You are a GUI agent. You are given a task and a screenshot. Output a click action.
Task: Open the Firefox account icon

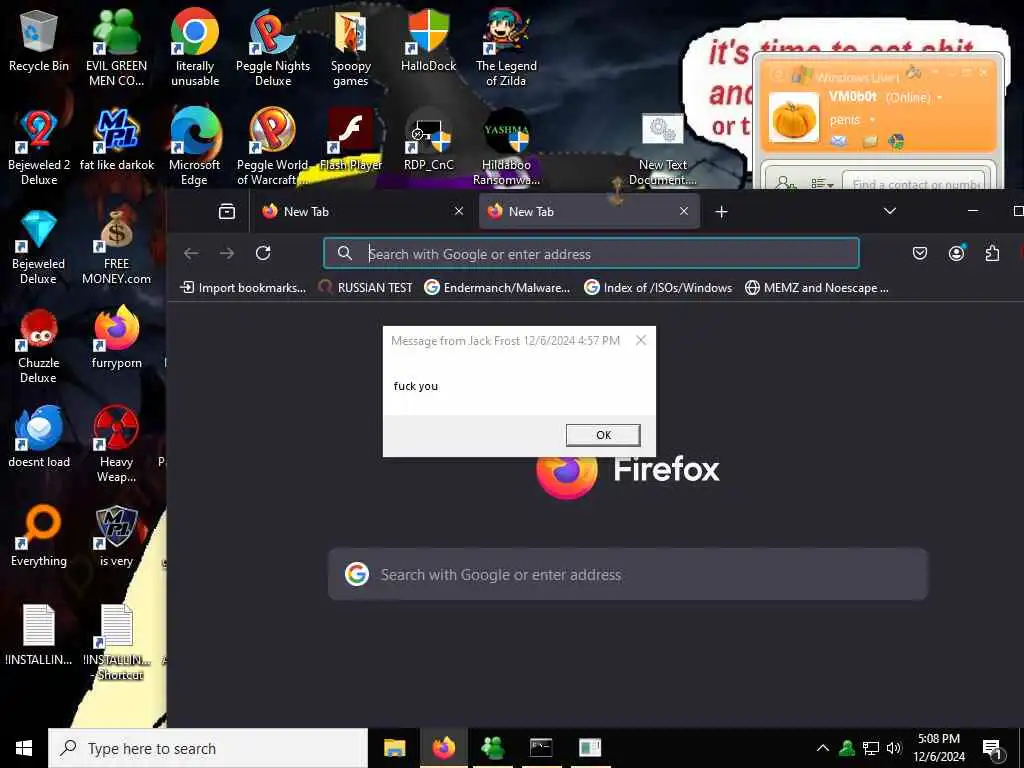957,253
